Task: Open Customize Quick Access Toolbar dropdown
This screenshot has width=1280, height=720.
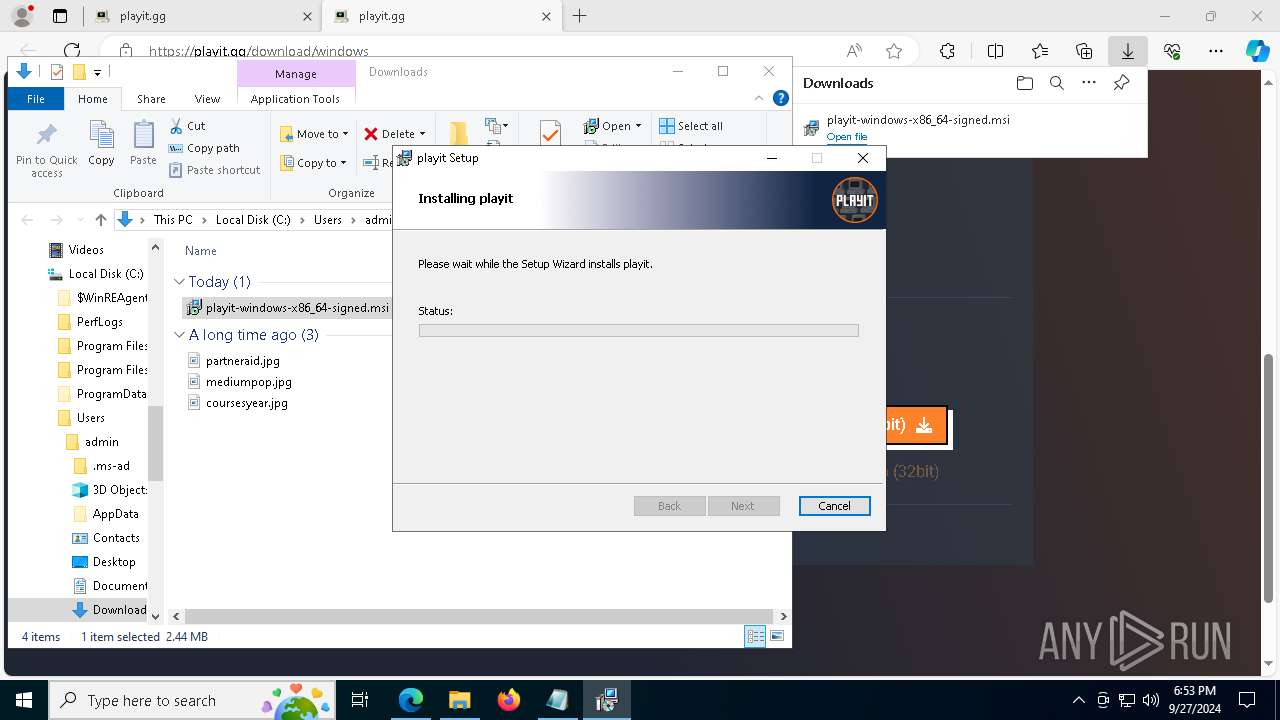Action: pyautogui.click(x=97, y=72)
